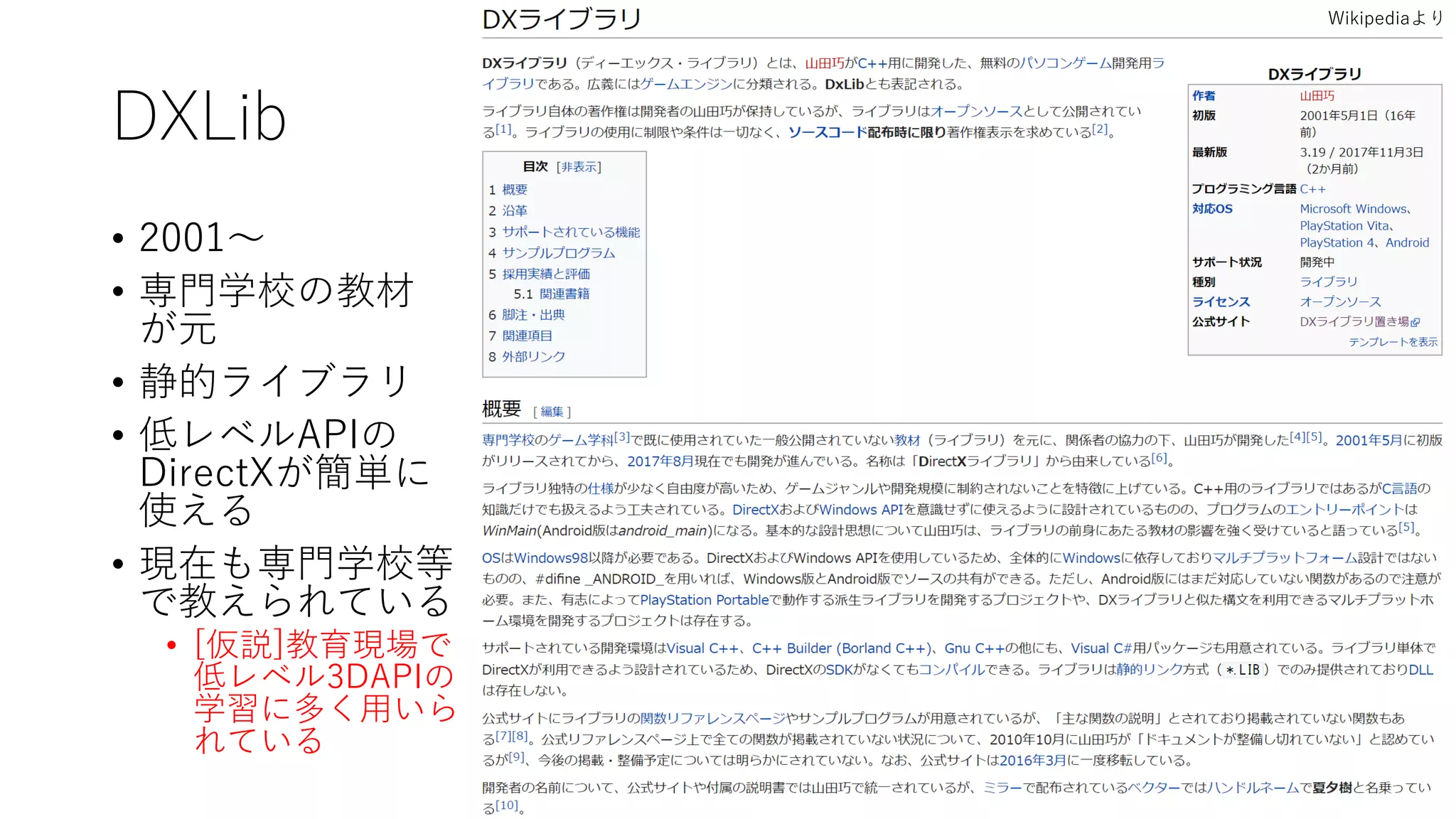The height and width of the screenshot is (819, 1456).
Task: Open Android link in infobox
Action: pyautogui.click(x=1407, y=242)
